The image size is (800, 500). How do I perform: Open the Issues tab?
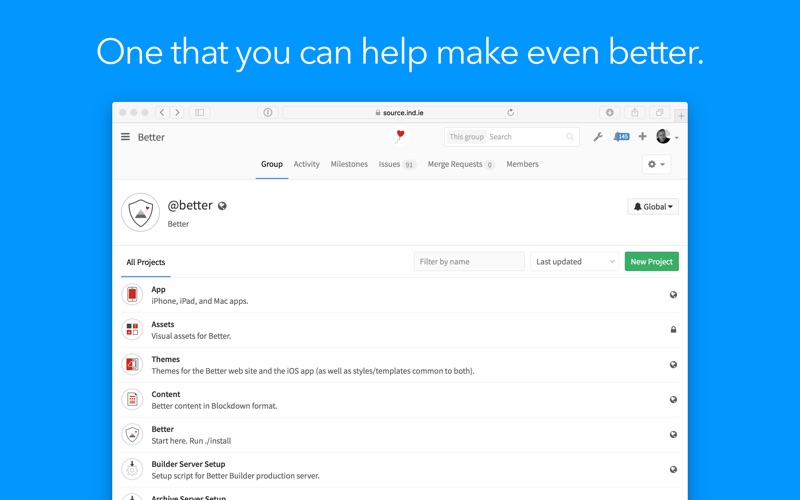click(396, 164)
